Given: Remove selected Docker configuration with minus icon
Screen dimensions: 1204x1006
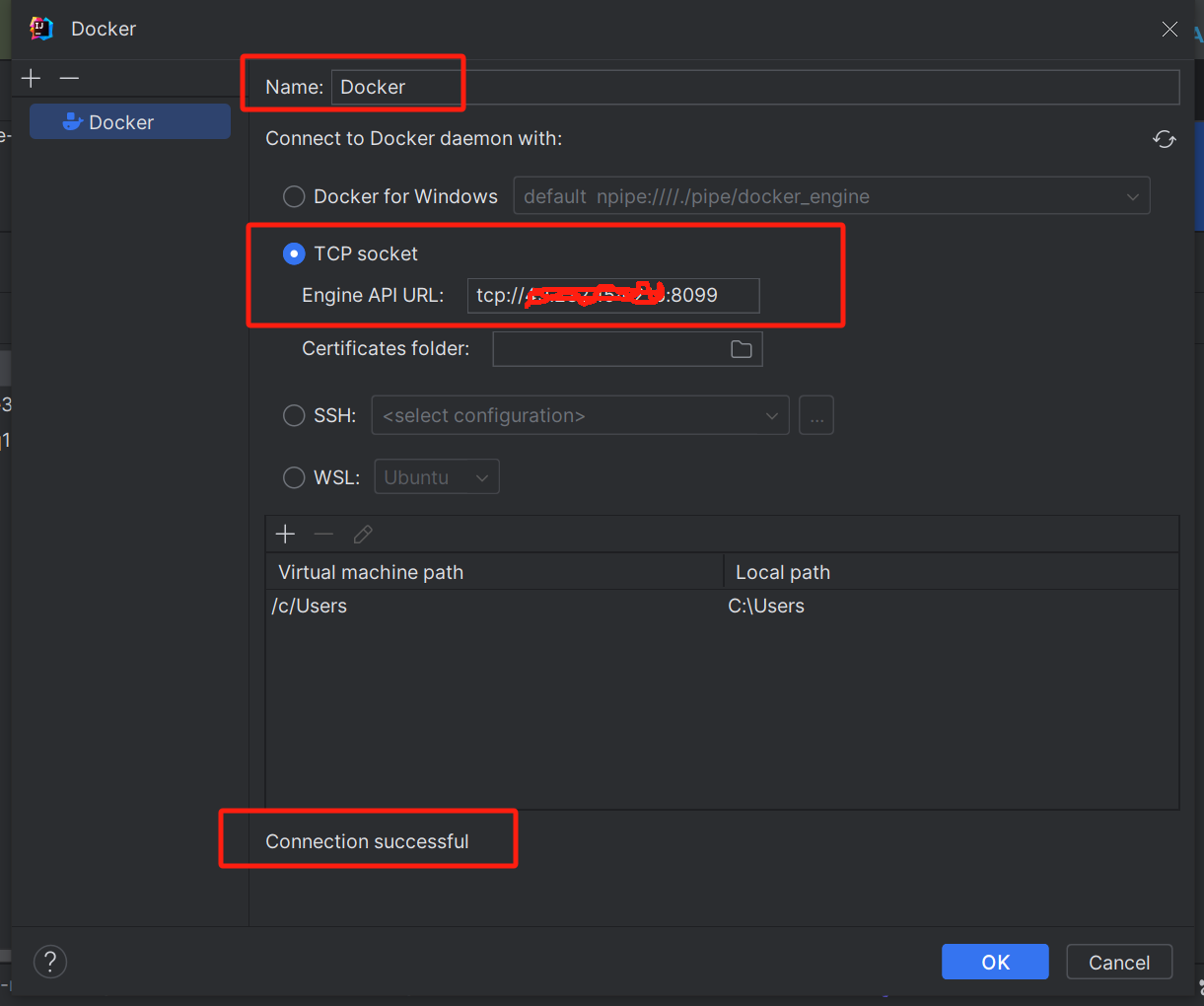Looking at the screenshot, I should point(69,78).
